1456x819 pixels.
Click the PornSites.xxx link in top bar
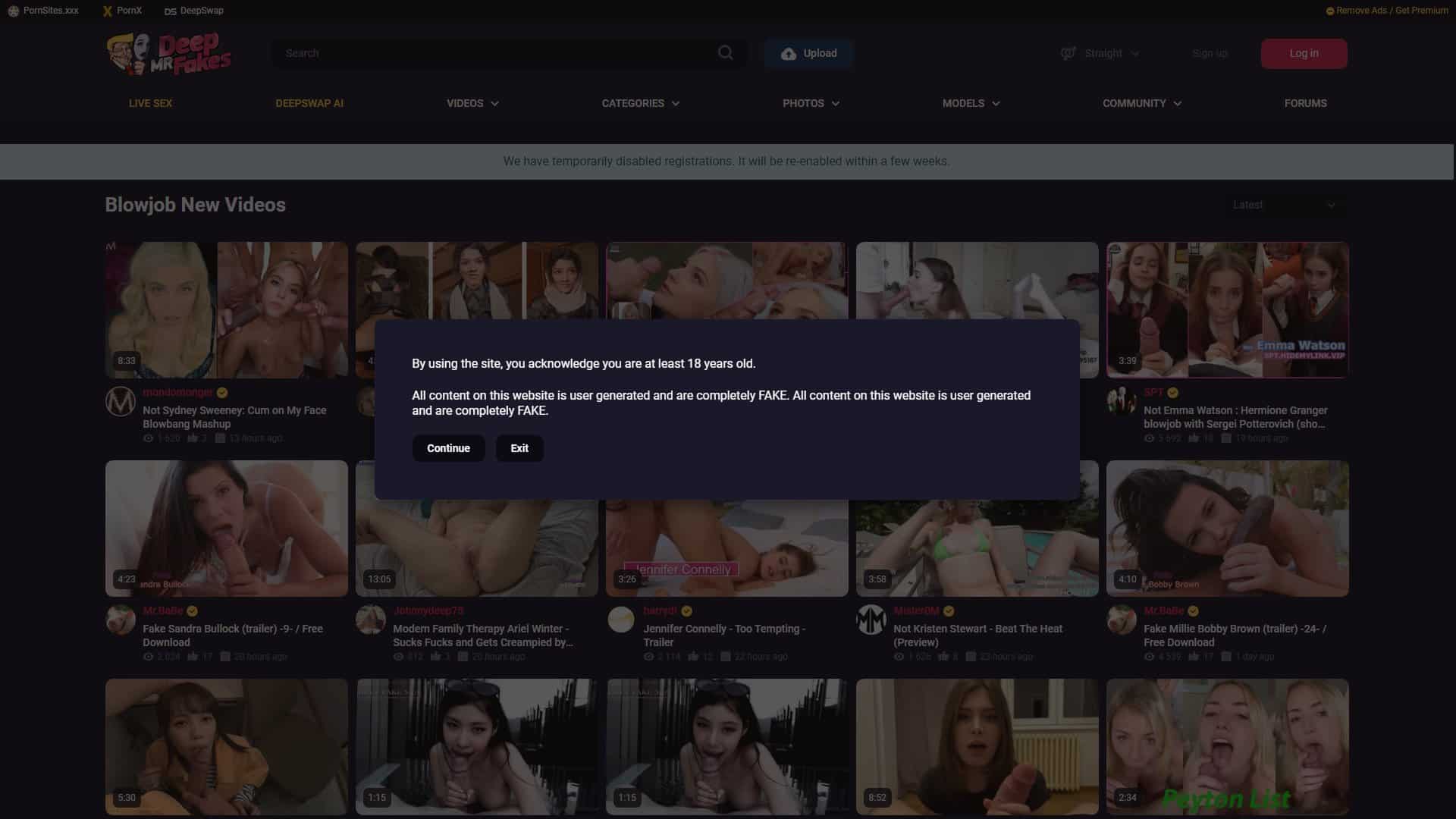point(43,11)
